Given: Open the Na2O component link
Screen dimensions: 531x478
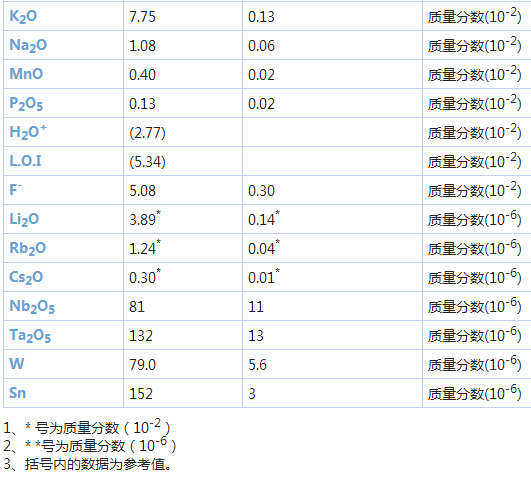Looking at the screenshot, I should (x=28, y=45).
